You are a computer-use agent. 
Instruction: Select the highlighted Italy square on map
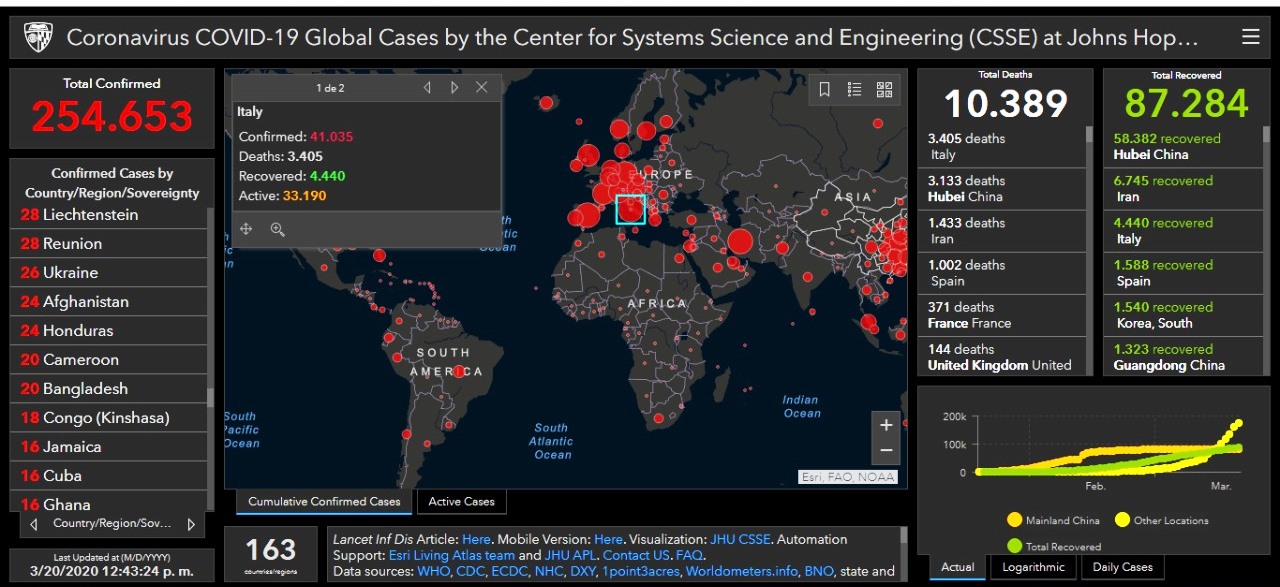click(630, 209)
